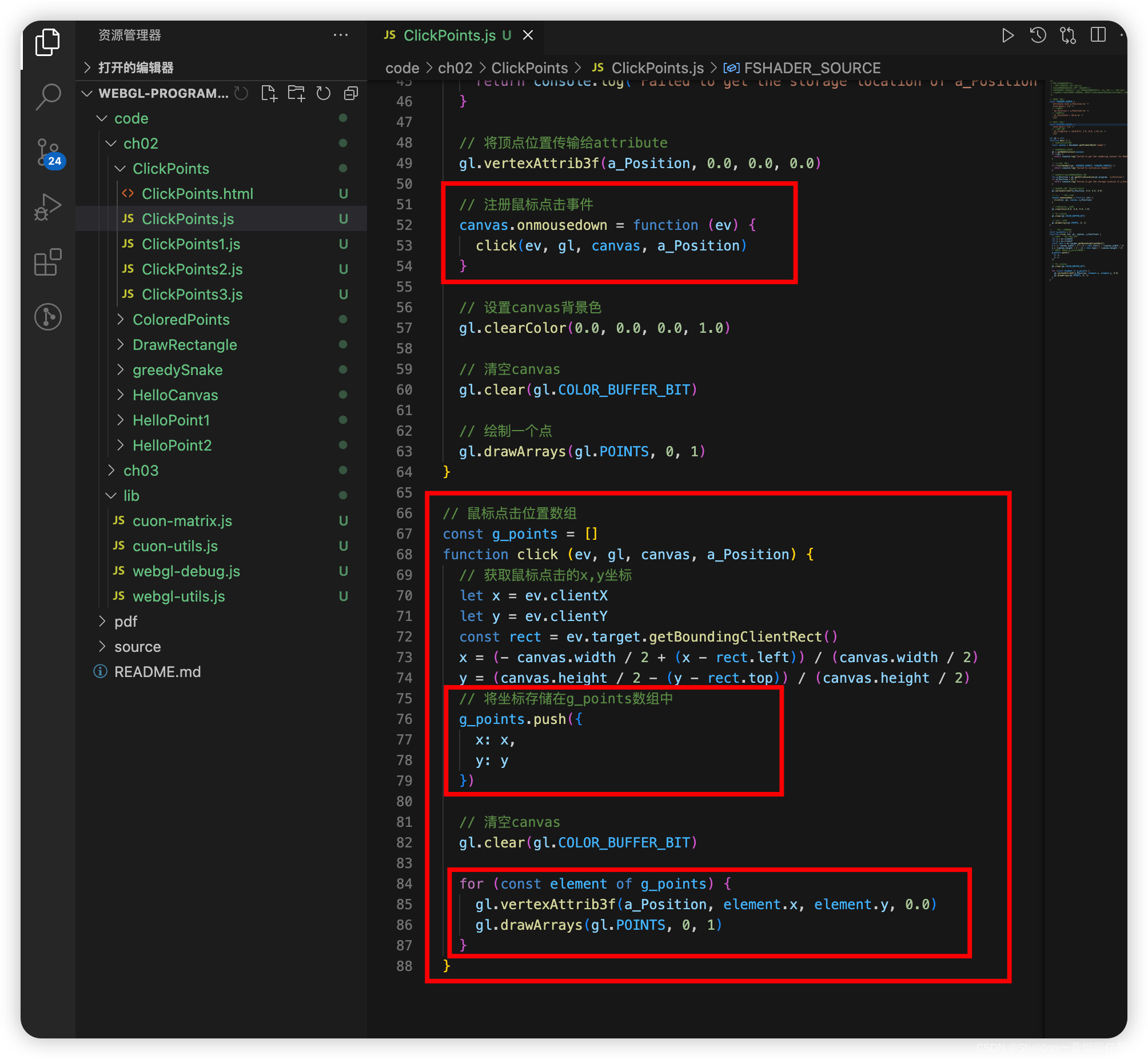
Task: Close the ClickPoints.js editor tab
Action: [x=528, y=35]
